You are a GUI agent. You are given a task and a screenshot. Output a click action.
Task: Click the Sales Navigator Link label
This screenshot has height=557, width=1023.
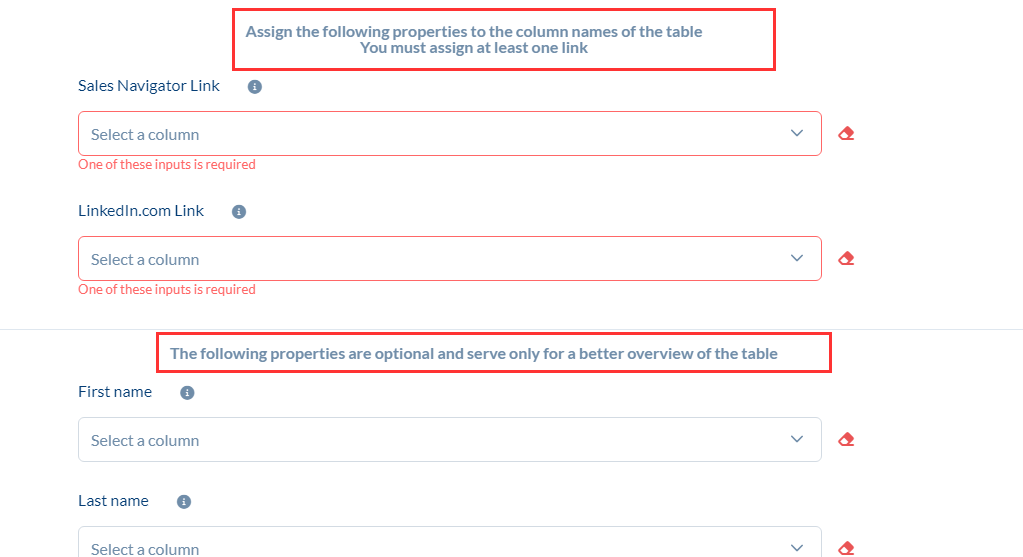(149, 86)
